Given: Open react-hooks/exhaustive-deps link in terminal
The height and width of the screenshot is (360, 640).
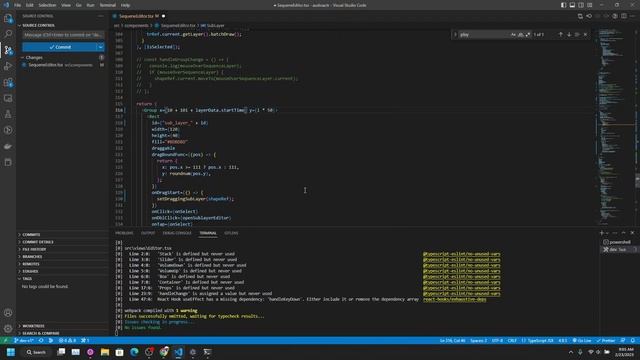Looking at the screenshot, I should tap(454, 300).
